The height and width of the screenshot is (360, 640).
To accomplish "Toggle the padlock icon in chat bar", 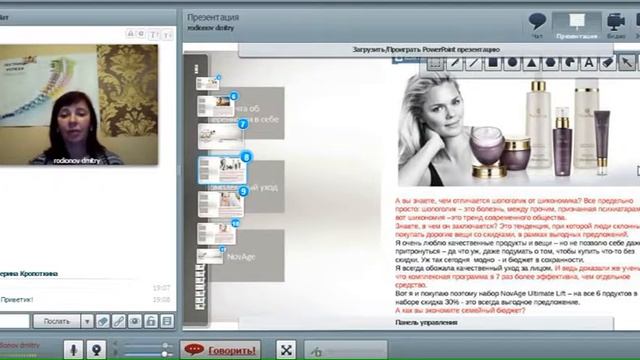I will point(150,321).
